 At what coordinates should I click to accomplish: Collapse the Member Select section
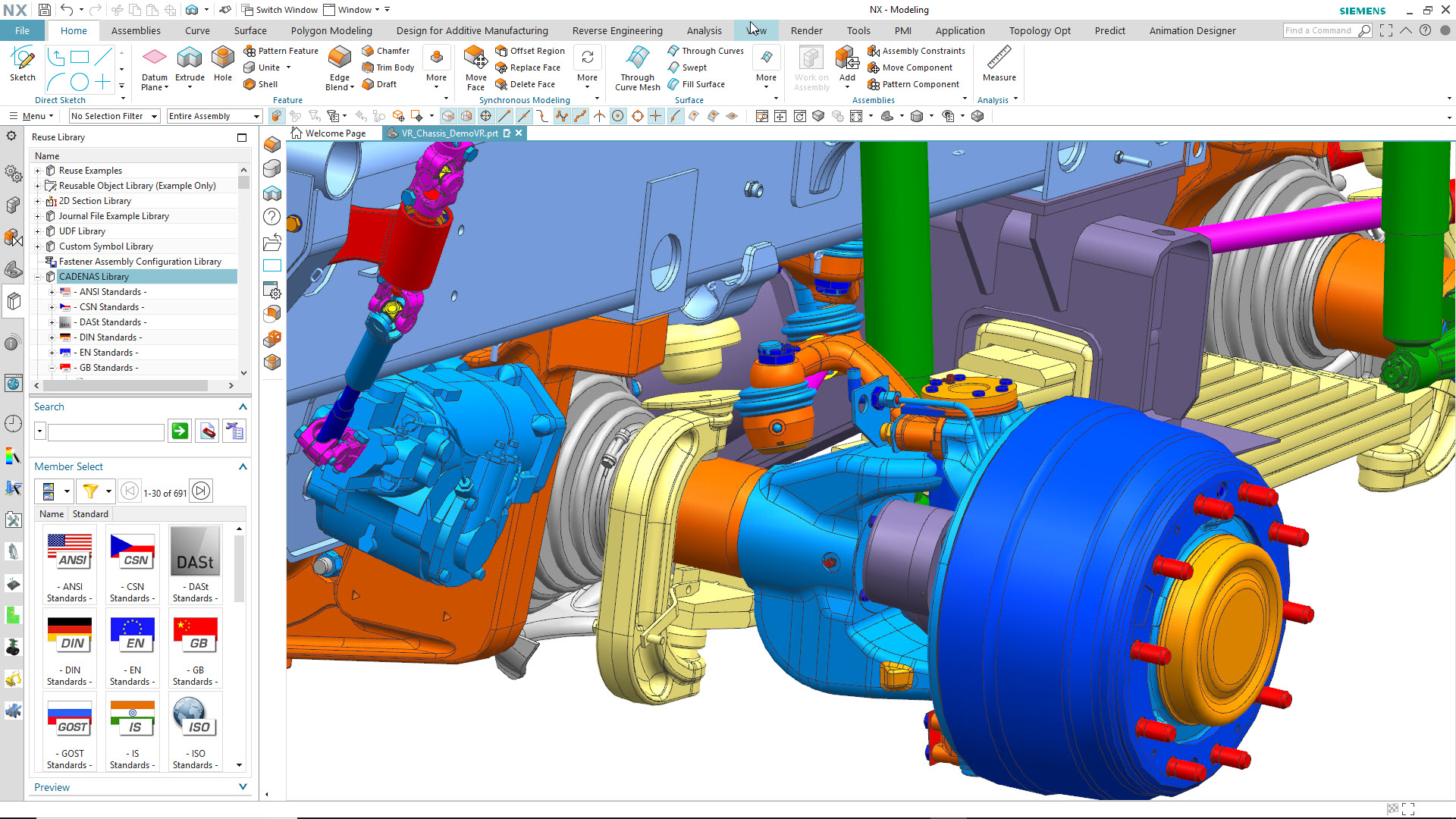pos(243,466)
